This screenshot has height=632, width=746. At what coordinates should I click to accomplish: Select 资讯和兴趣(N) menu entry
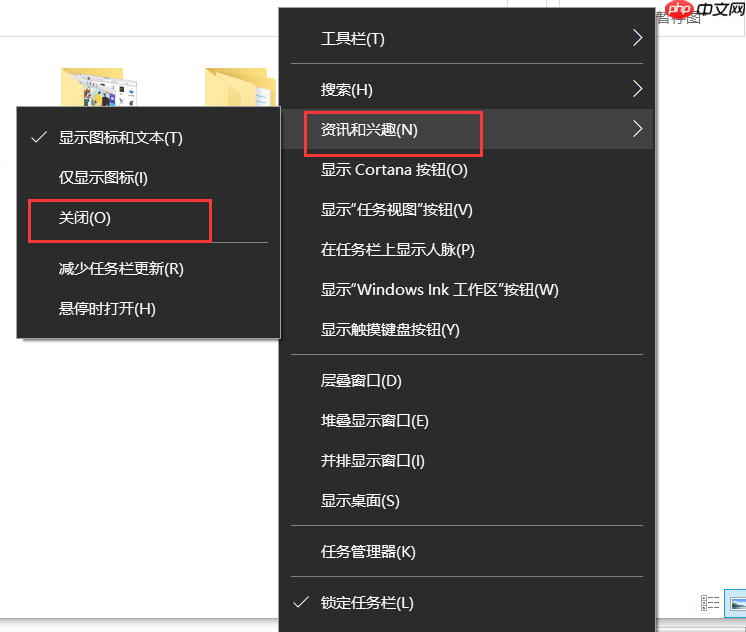click(x=466, y=129)
